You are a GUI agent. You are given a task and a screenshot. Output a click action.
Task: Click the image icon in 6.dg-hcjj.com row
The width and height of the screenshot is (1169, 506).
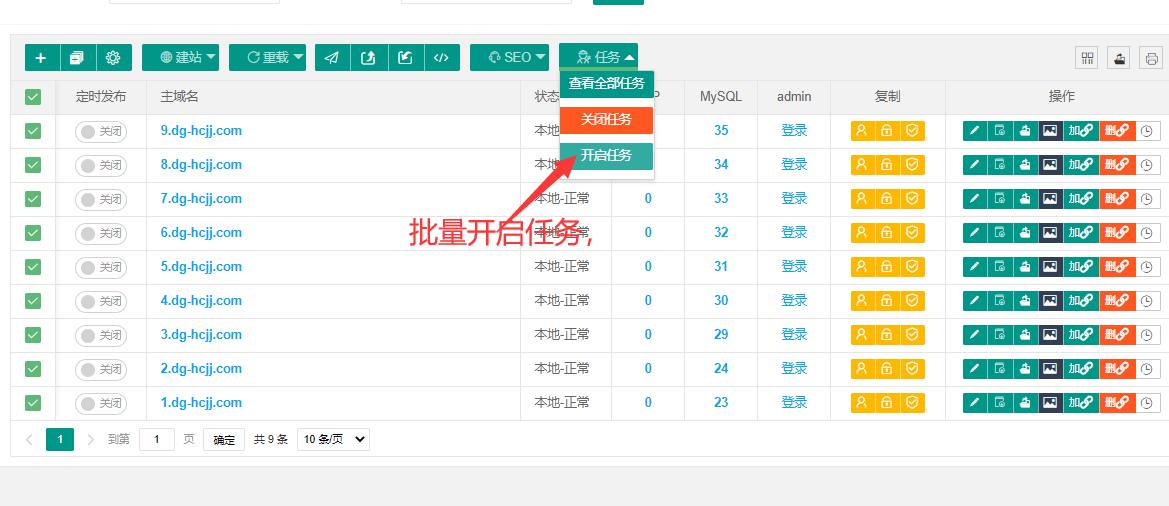(1050, 233)
